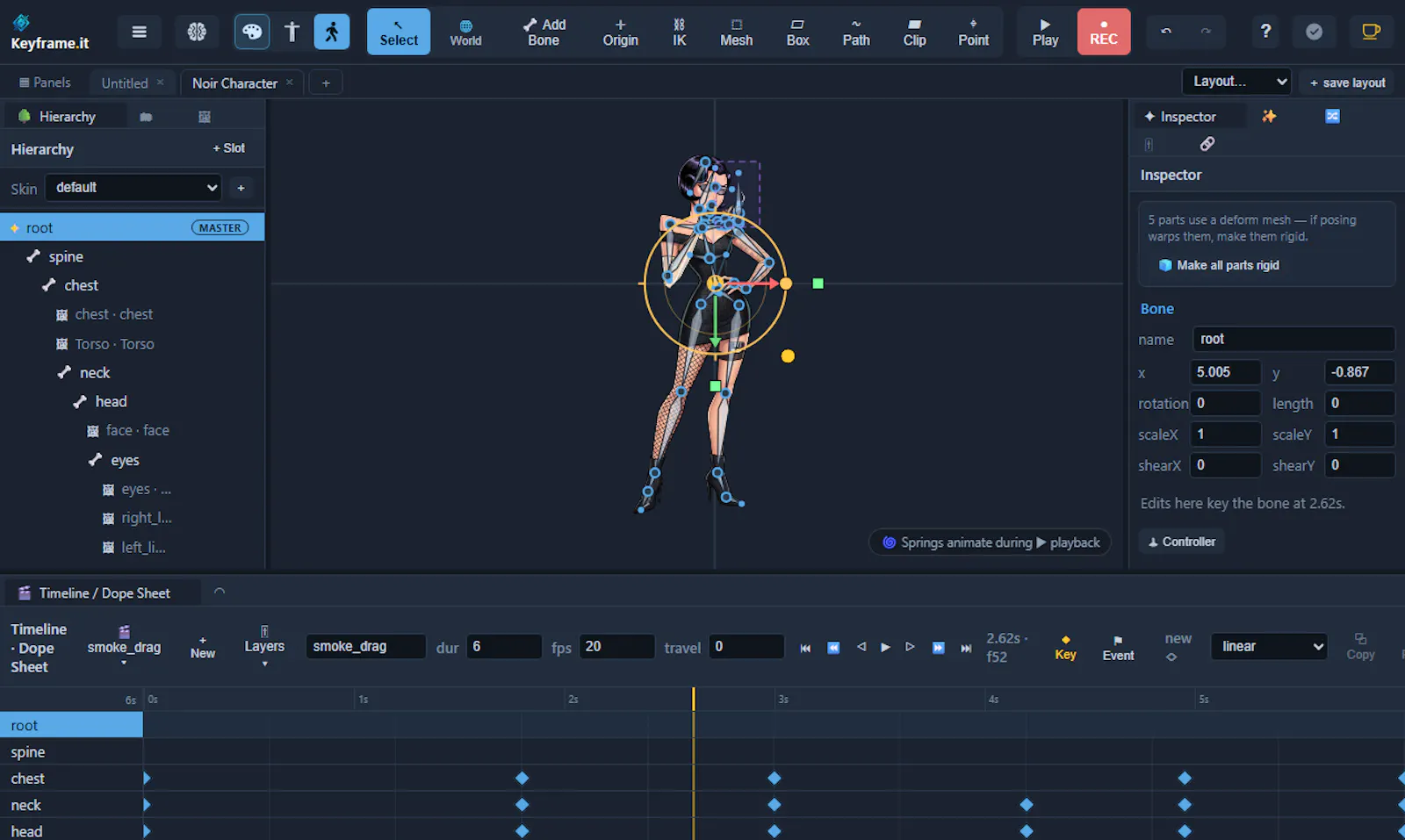Jump to the last frame
1405x840 pixels.
(966, 648)
